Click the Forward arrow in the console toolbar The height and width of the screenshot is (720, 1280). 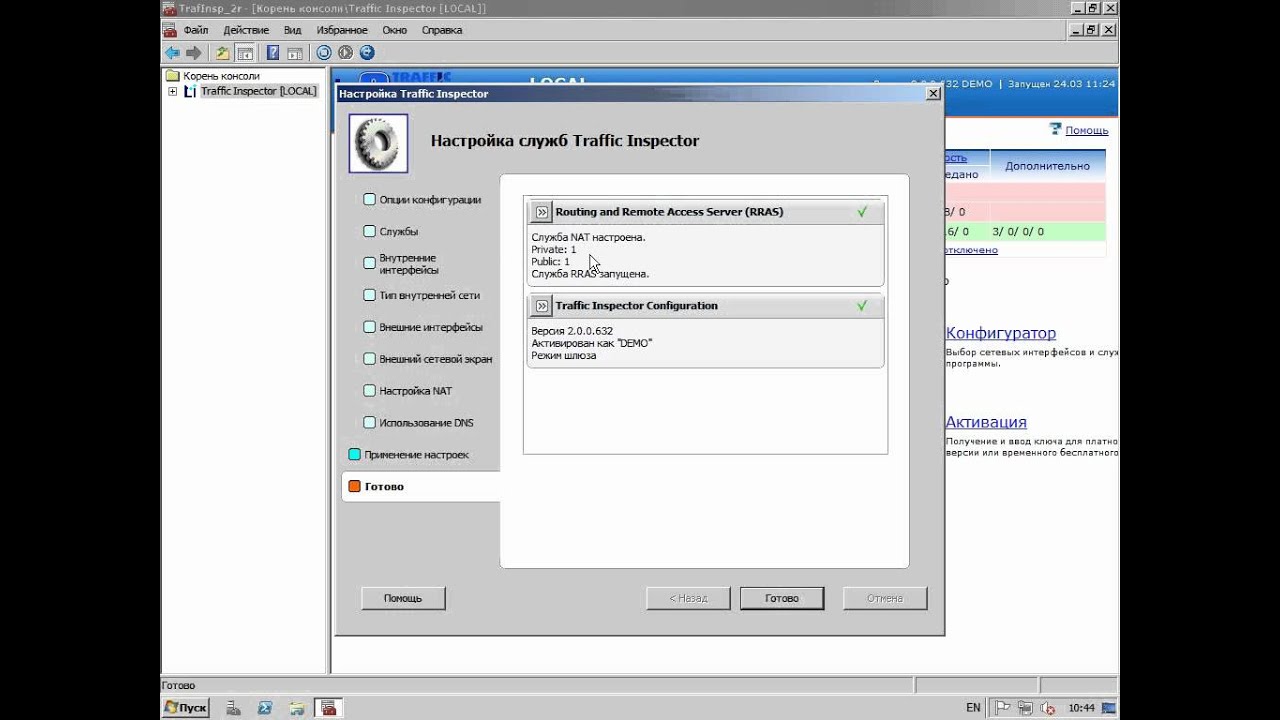pos(194,53)
